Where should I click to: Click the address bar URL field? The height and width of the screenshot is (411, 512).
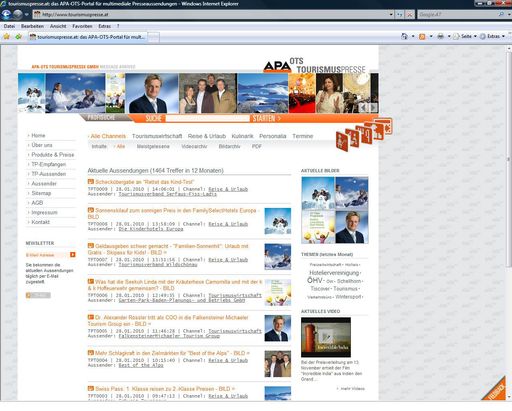click(x=211, y=15)
